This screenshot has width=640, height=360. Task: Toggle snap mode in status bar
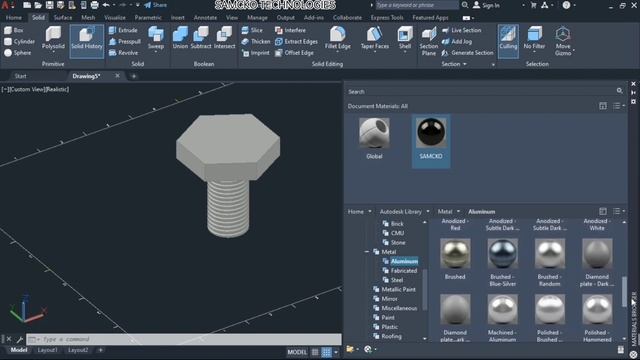[327, 352]
